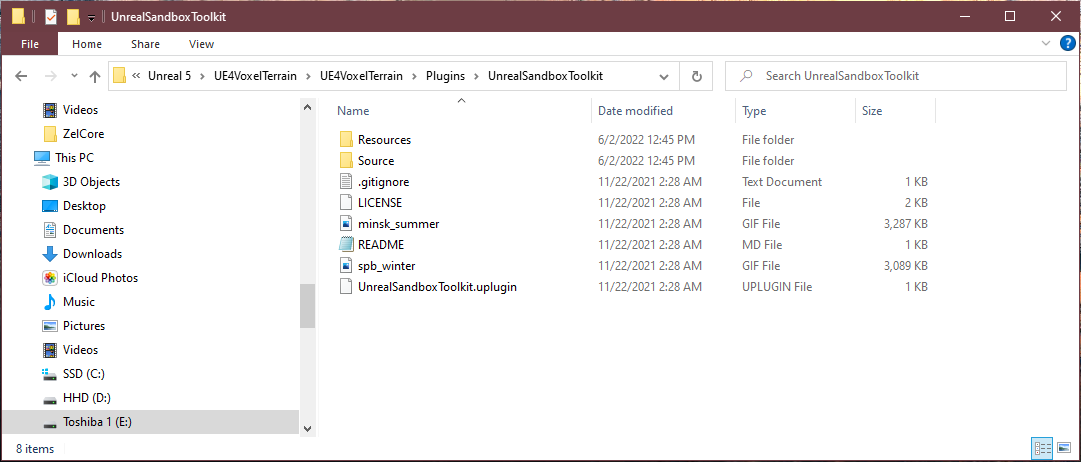Click the Search UnrealSandboxToolkit field
1081x462 pixels.
pos(896,76)
